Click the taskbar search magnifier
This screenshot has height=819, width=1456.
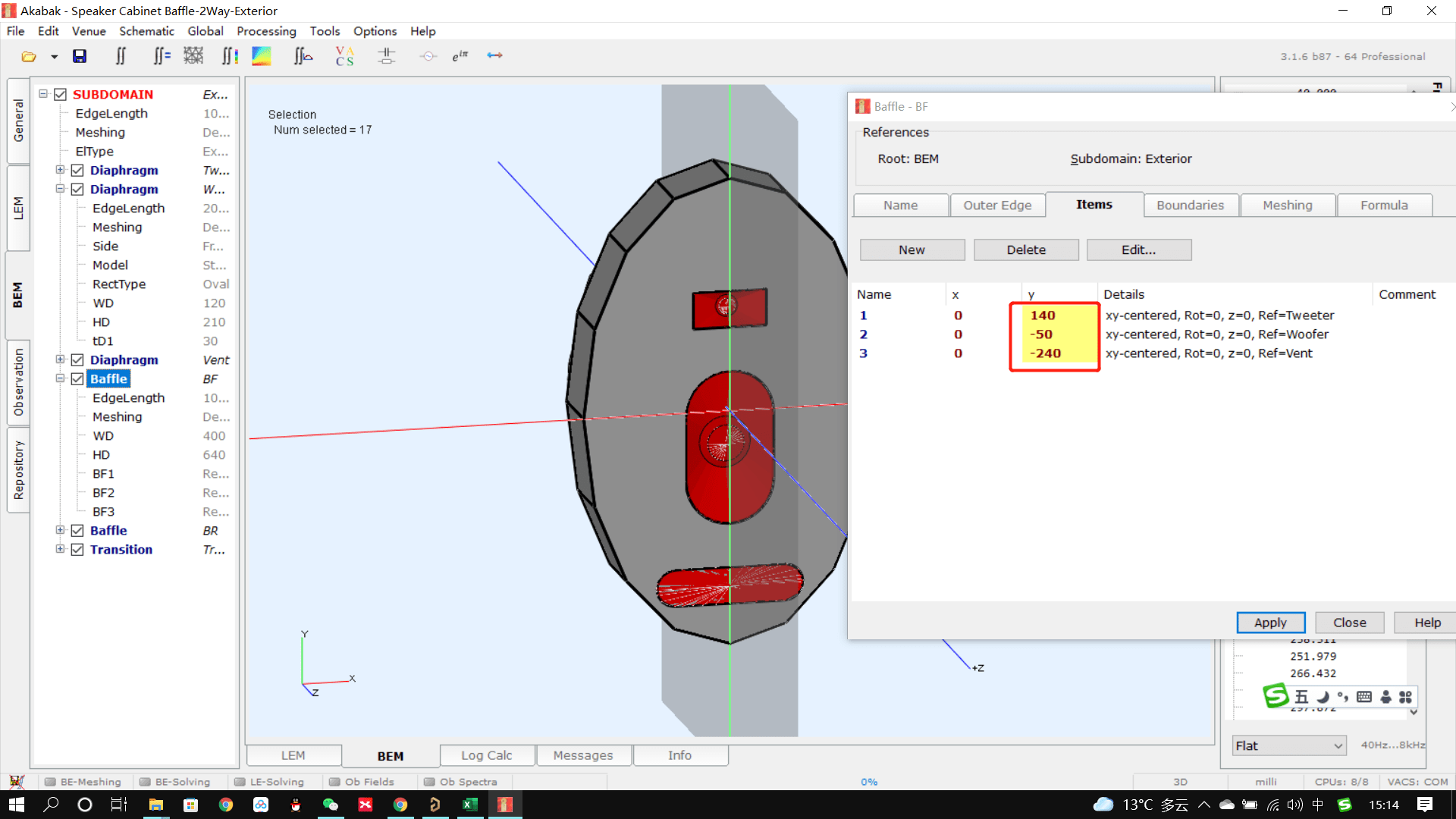coord(51,805)
